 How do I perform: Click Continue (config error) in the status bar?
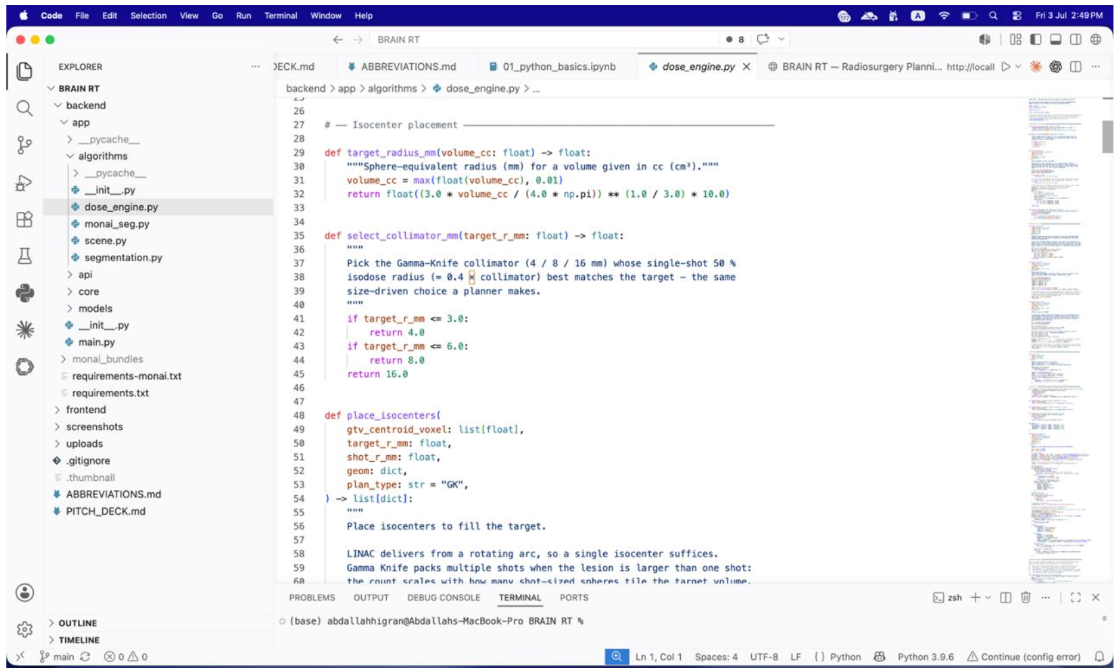point(1023,657)
